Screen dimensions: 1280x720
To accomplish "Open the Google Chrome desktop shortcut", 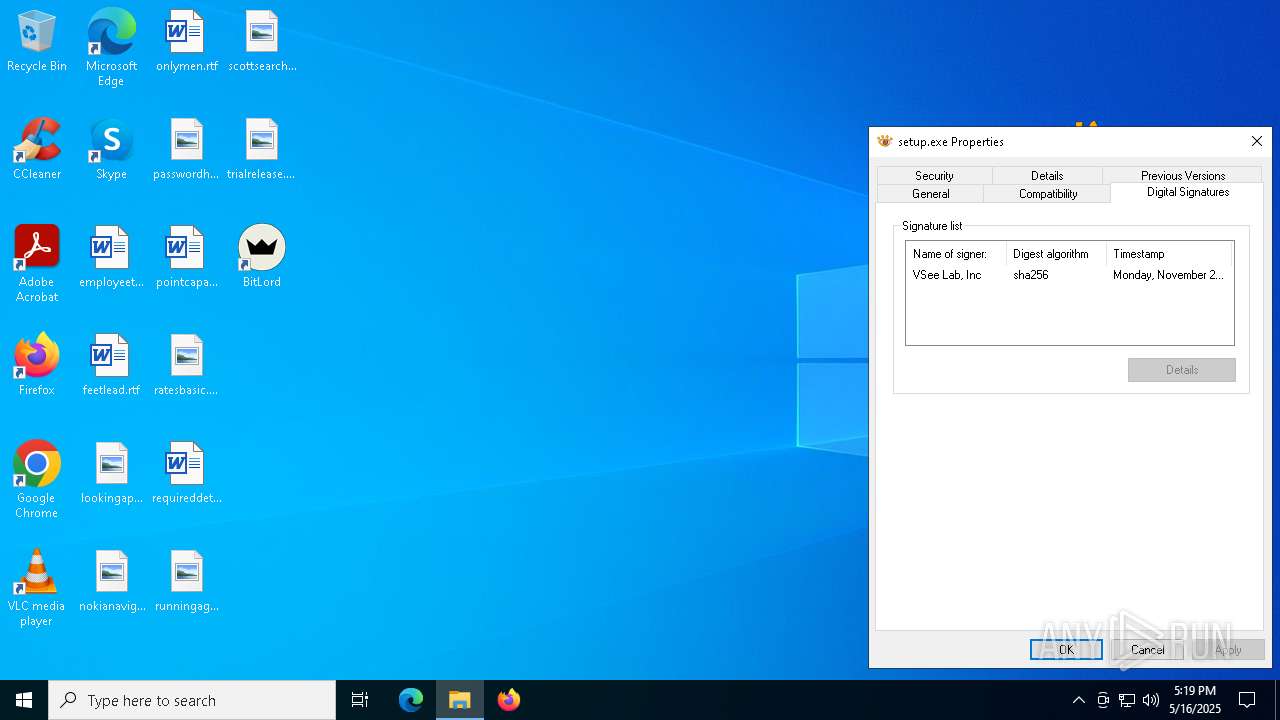I will coord(37,480).
